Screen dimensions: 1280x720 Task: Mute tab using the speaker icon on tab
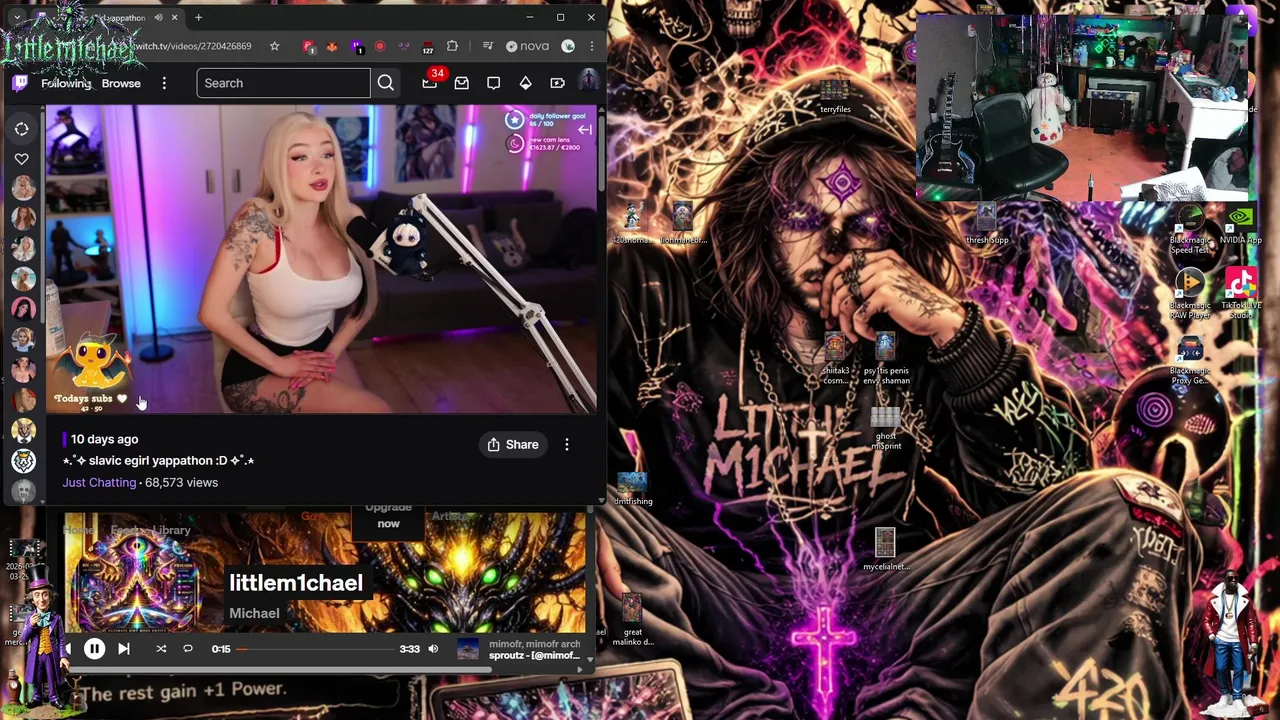pyautogui.click(x=158, y=17)
